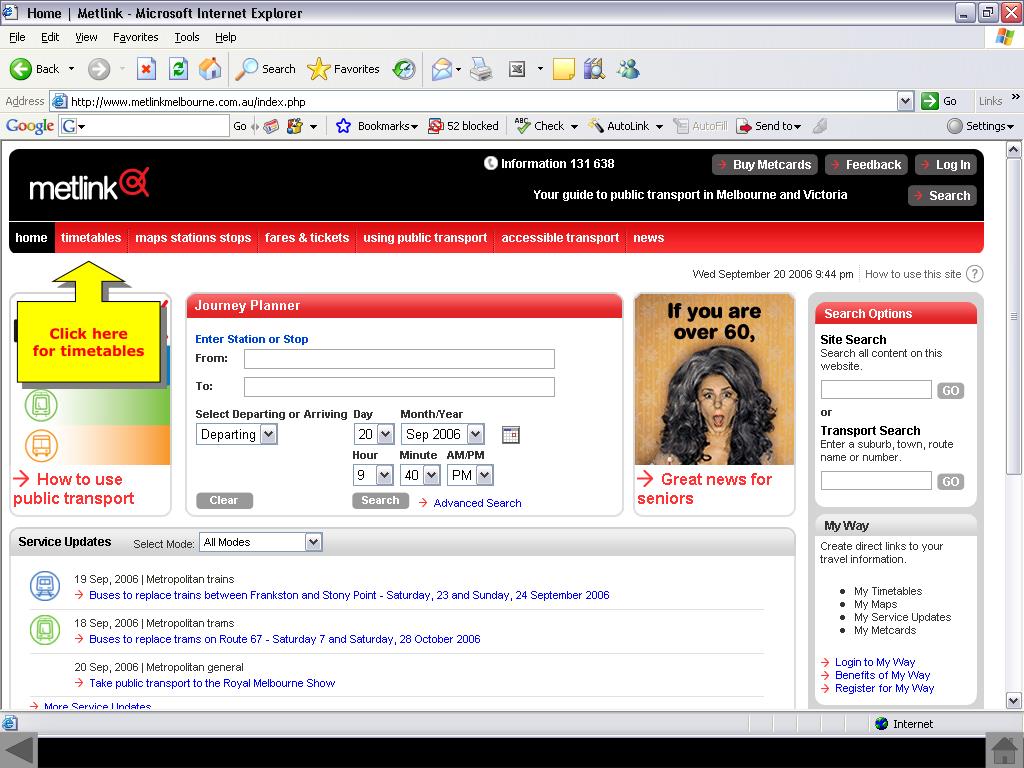
Task: Open Google toolbar Settings
Action: coord(981,126)
